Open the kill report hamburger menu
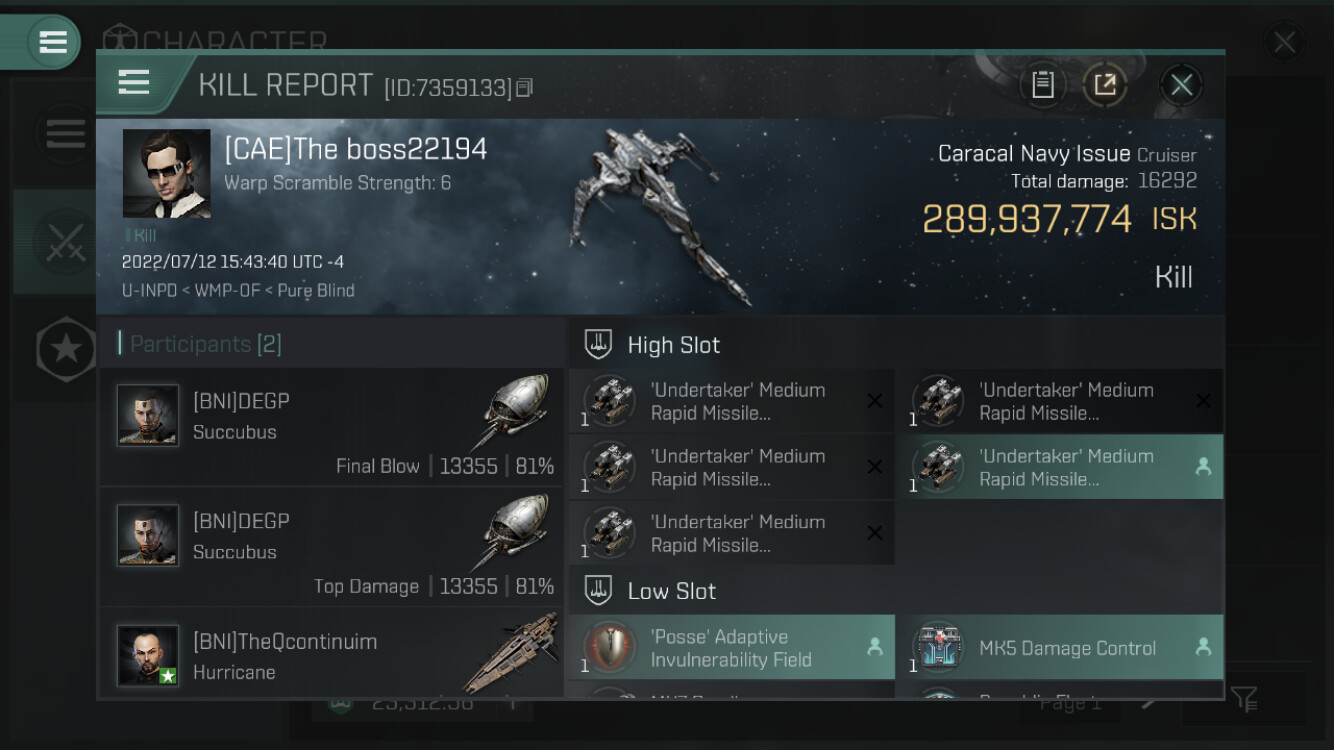 [133, 83]
